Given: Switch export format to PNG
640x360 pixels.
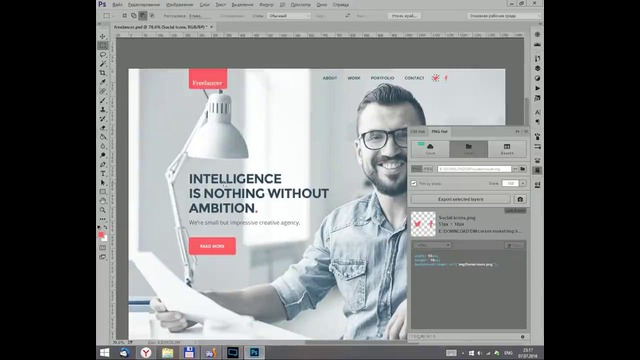Looking at the screenshot, I should point(416,169).
